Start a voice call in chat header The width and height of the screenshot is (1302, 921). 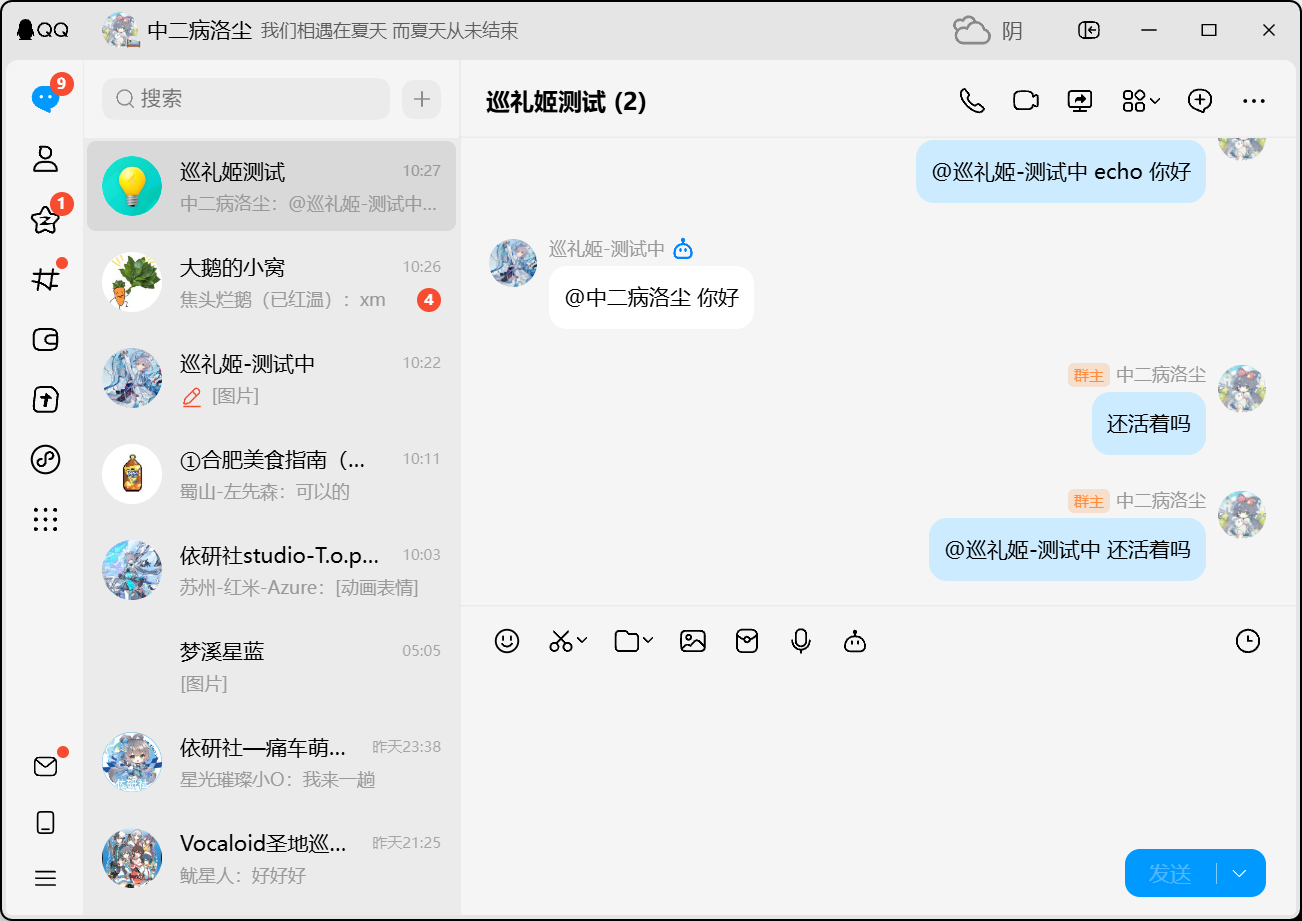971,100
